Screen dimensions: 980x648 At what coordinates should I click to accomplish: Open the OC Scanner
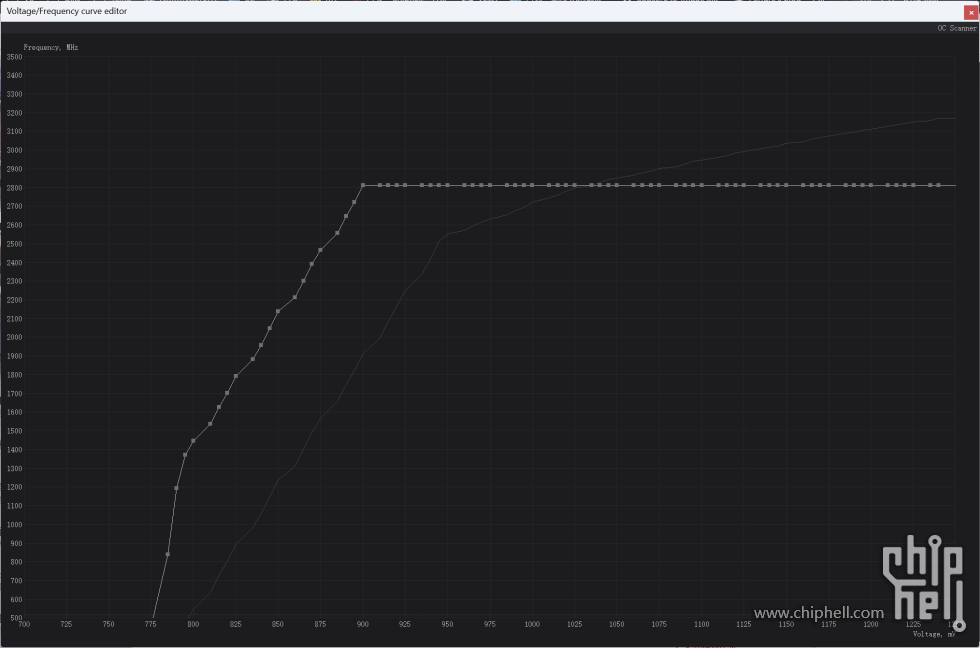click(956, 28)
